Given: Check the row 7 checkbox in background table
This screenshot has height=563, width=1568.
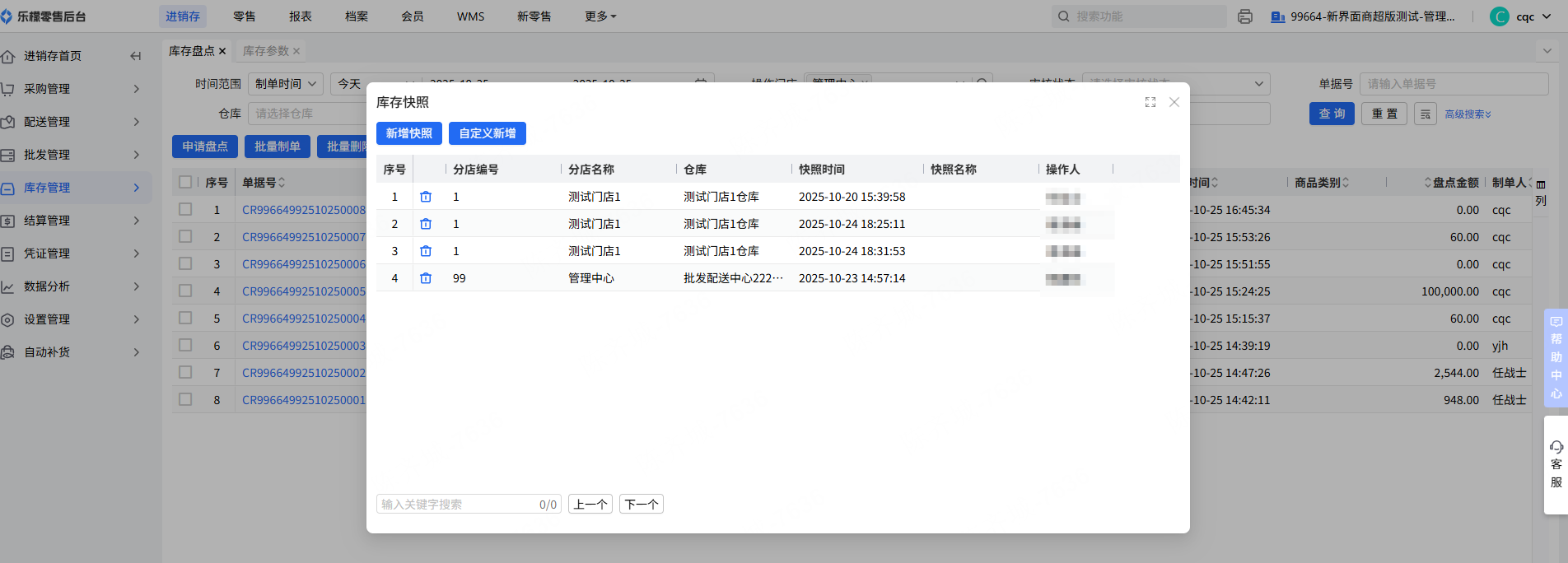Looking at the screenshot, I should click(185, 372).
